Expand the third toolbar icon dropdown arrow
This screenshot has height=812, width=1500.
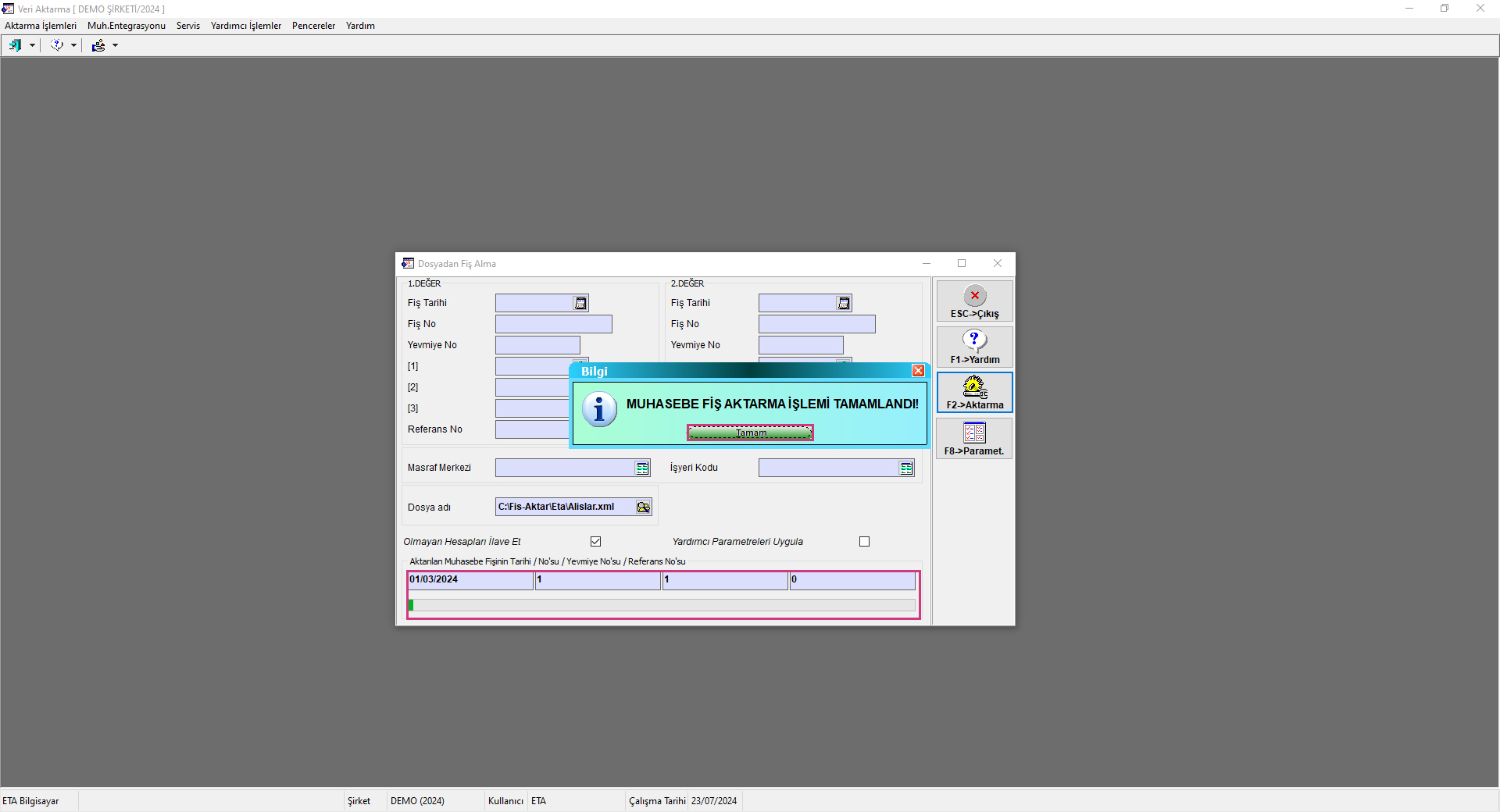pos(115,46)
